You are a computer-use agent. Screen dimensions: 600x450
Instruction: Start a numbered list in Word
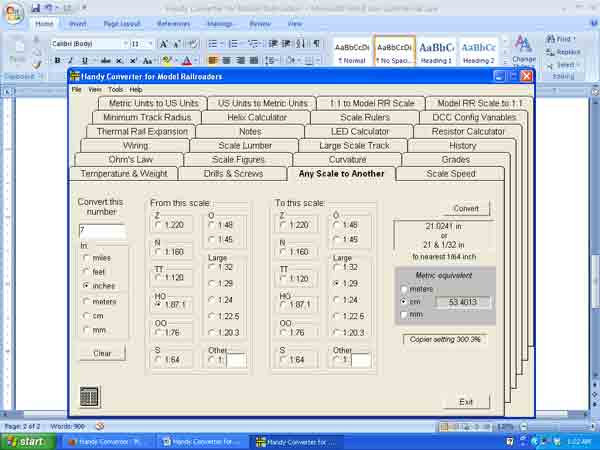pos(233,44)
